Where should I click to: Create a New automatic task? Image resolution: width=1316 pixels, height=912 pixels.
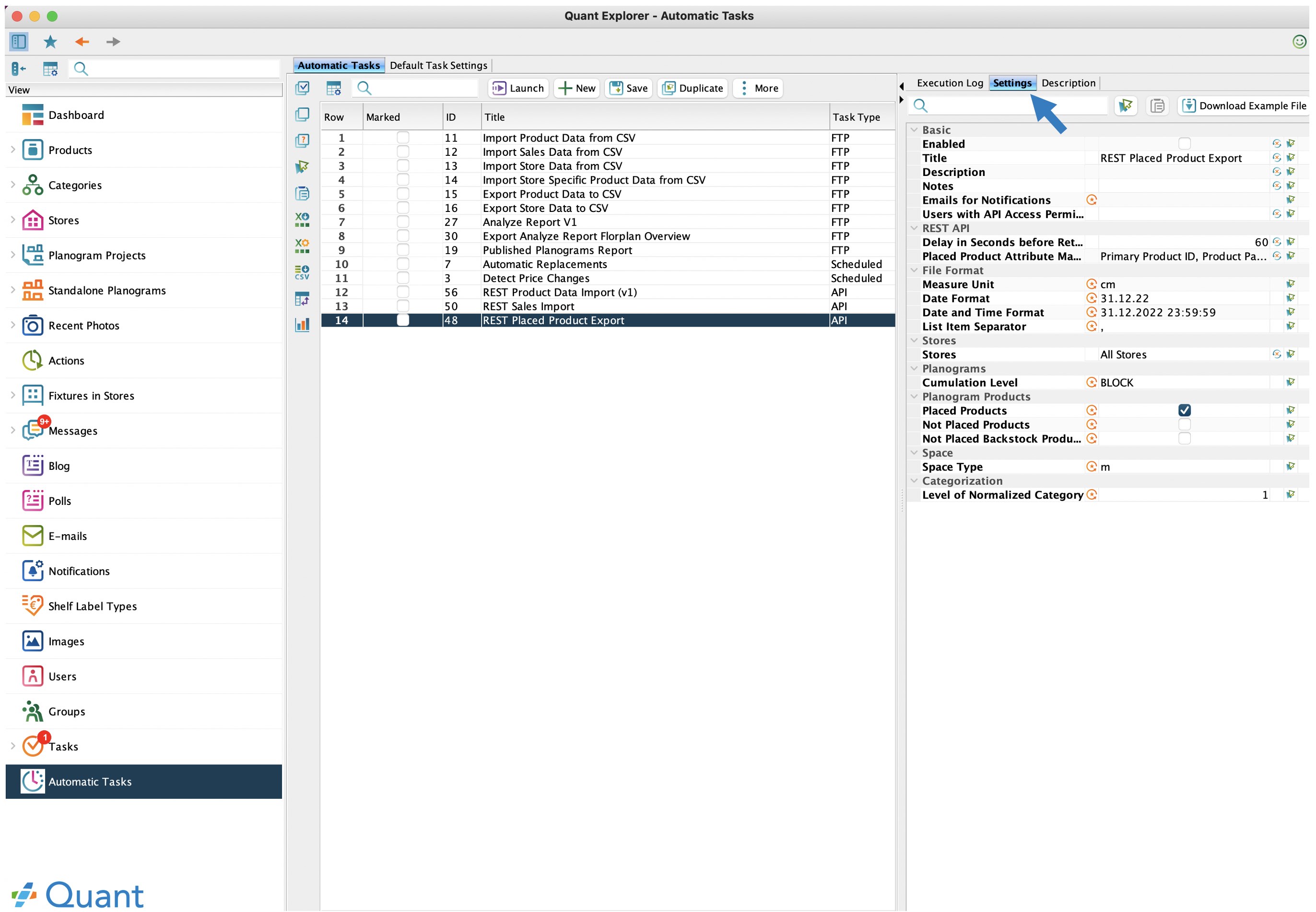[x=576, y=88]
